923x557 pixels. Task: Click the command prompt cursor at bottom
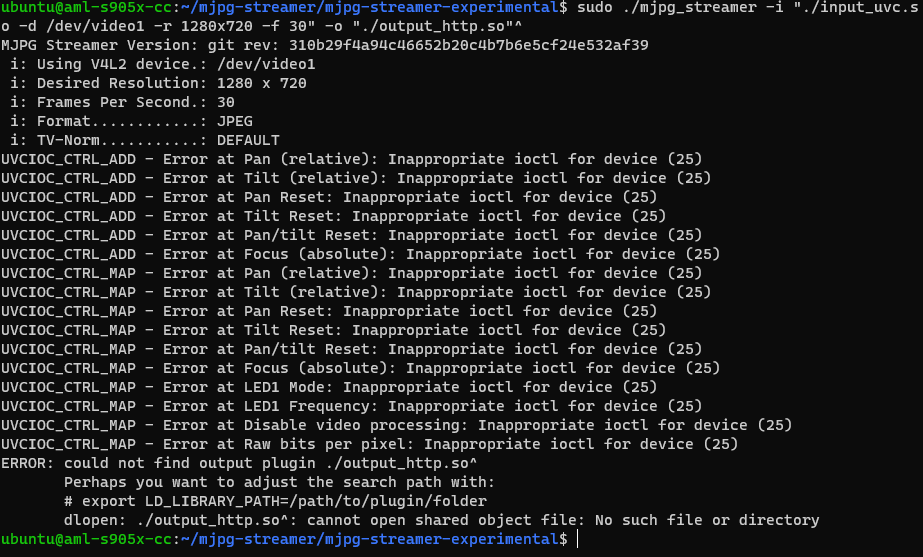tap(577, 539)
